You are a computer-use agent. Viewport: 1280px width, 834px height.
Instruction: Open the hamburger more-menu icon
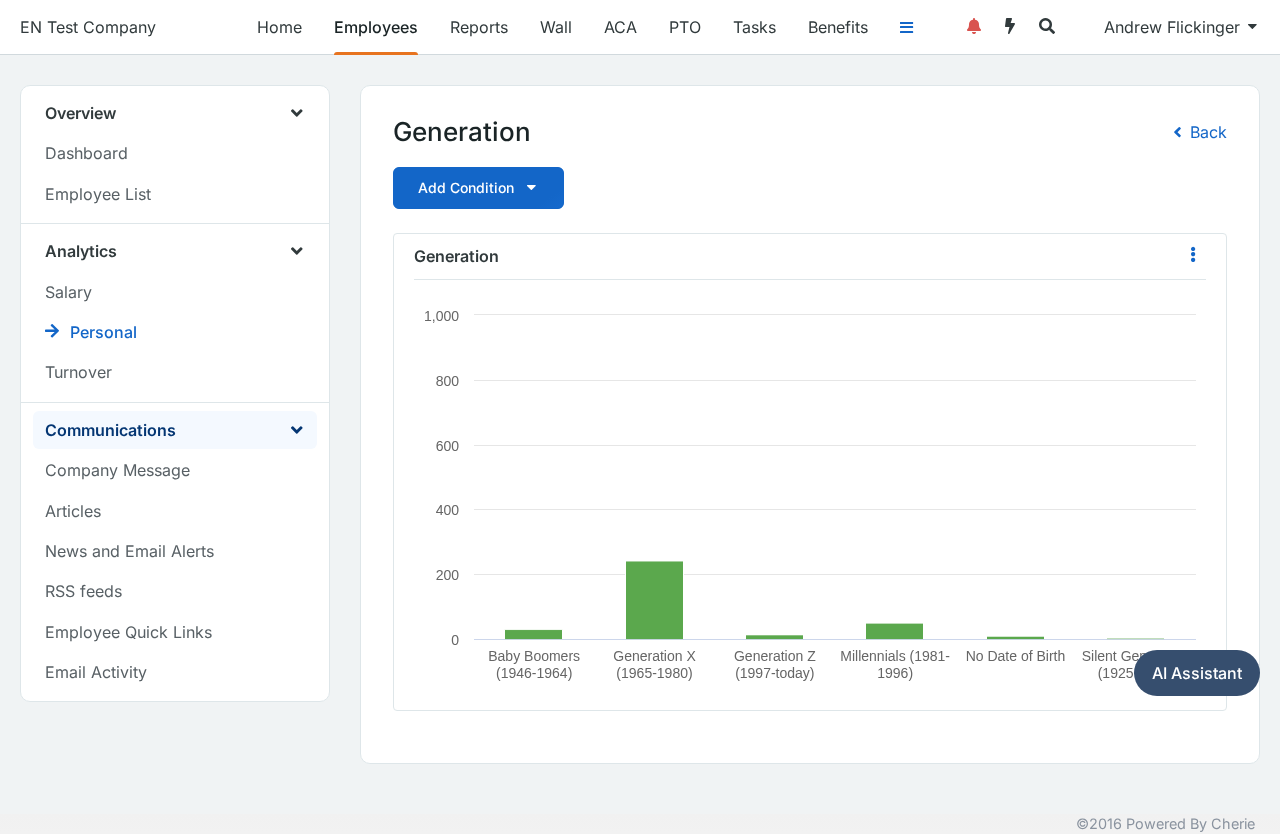point(907,28)
